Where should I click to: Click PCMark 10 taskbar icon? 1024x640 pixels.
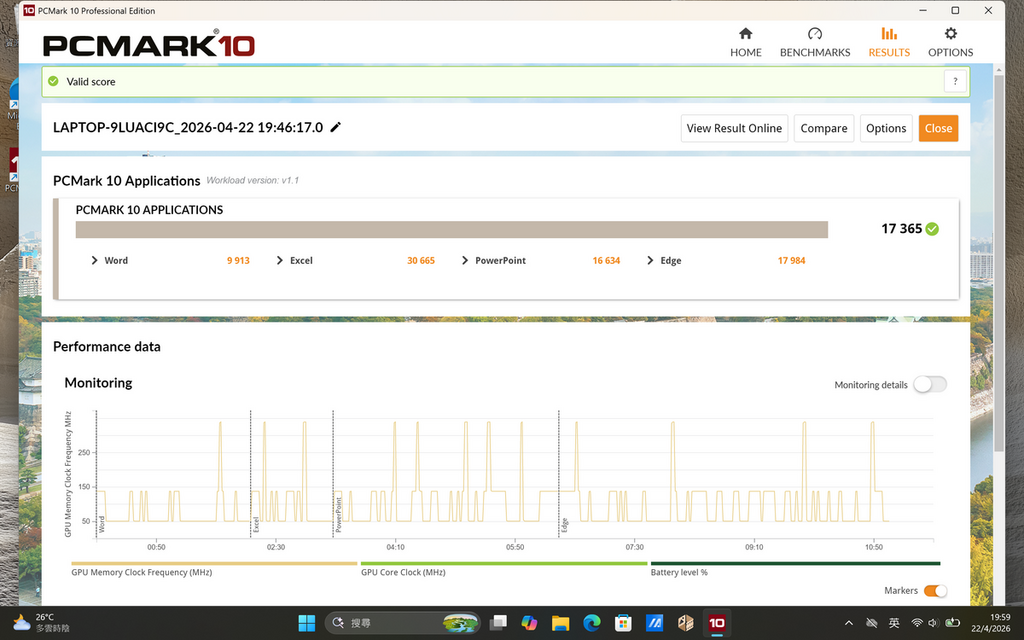coord(716,623)
